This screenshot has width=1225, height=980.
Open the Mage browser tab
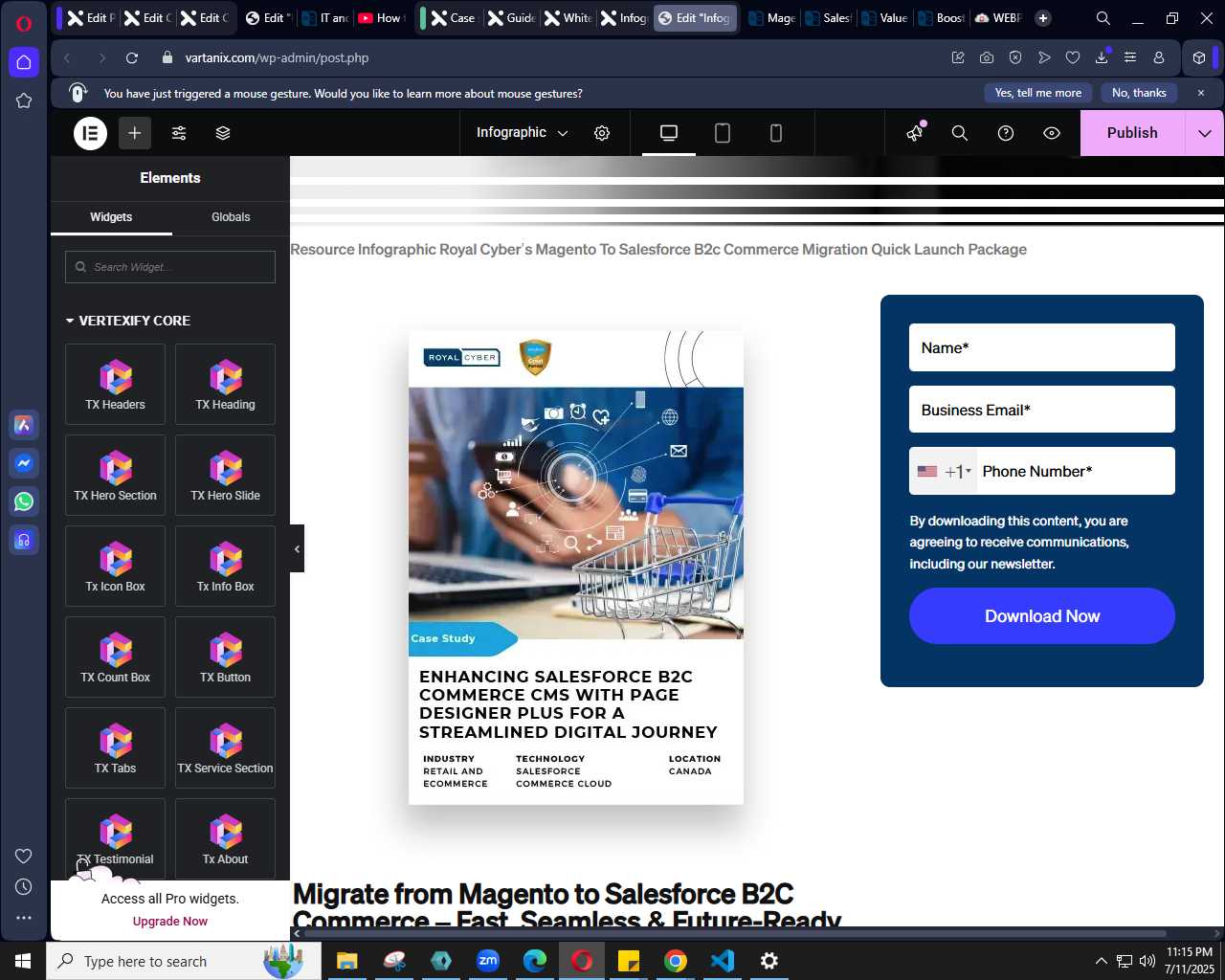[770, 17]
